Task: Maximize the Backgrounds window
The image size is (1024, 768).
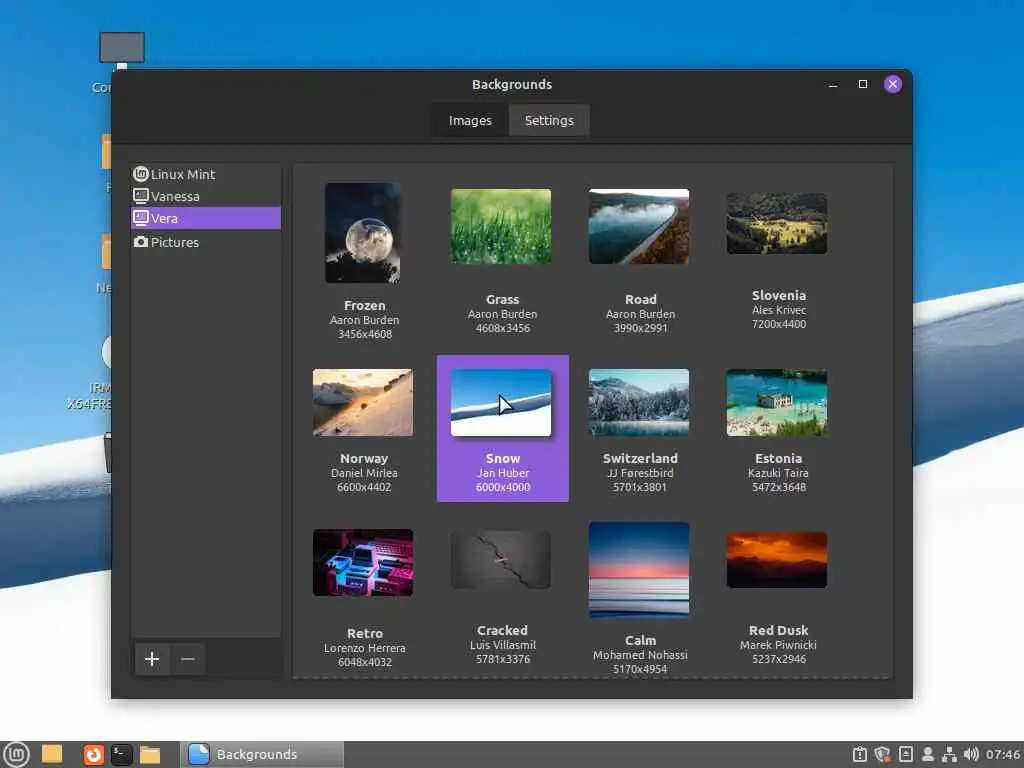Action: (x=863, y=84)
